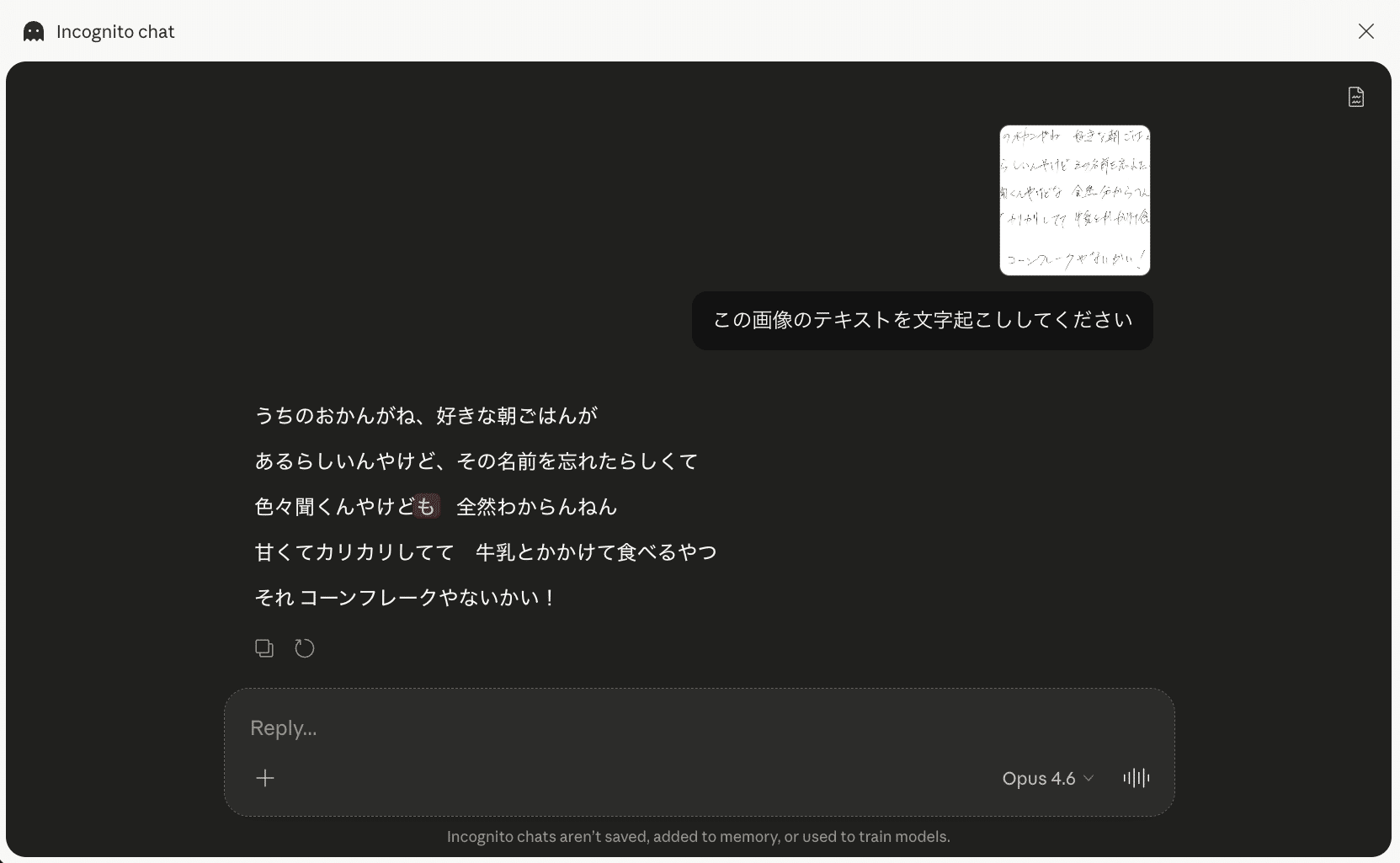This screenshot has width=1400, height=863.
Task: Click the incognito ghost icon
Action: coord(34,32)
